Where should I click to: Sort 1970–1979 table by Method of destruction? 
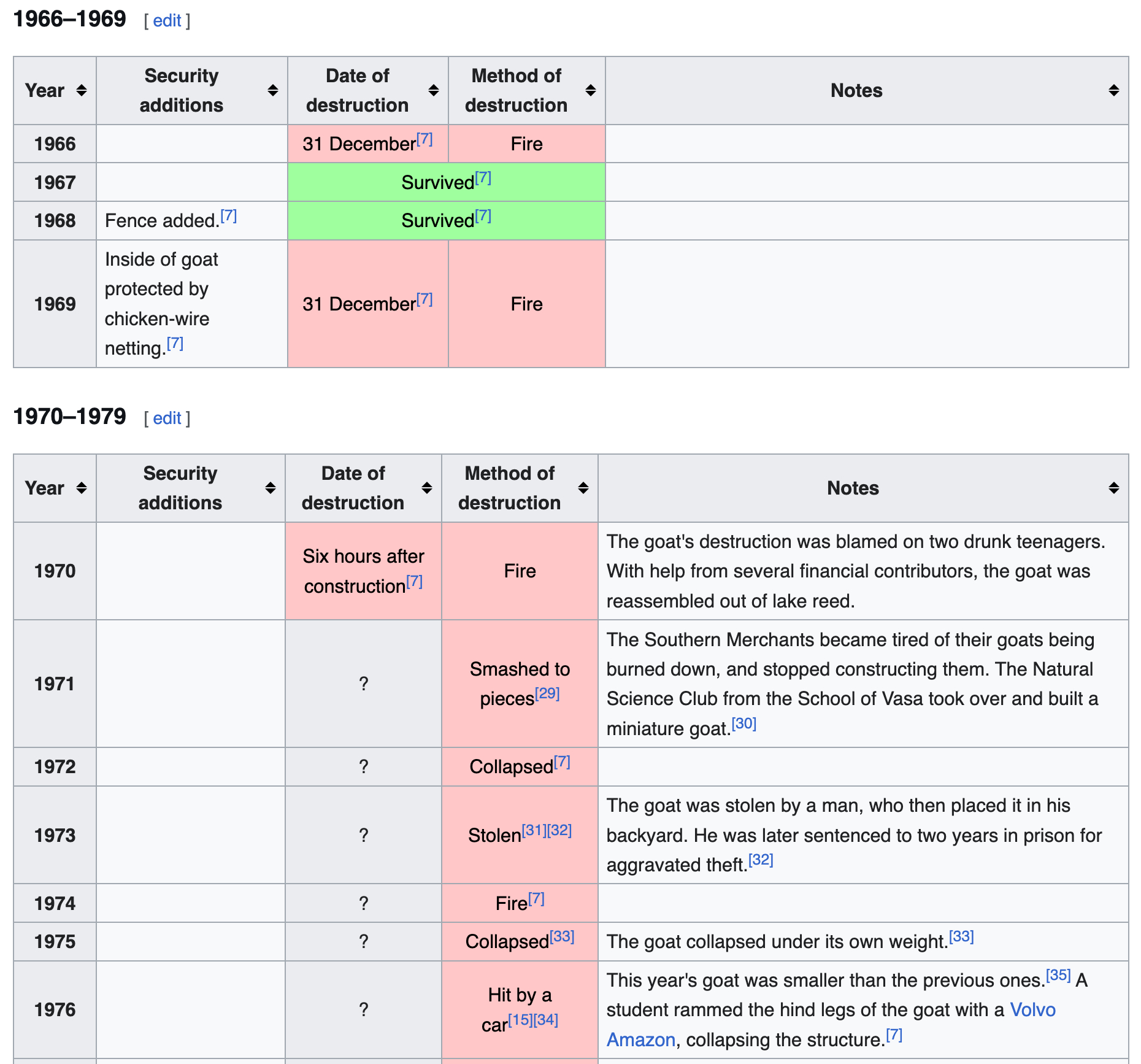583,488
